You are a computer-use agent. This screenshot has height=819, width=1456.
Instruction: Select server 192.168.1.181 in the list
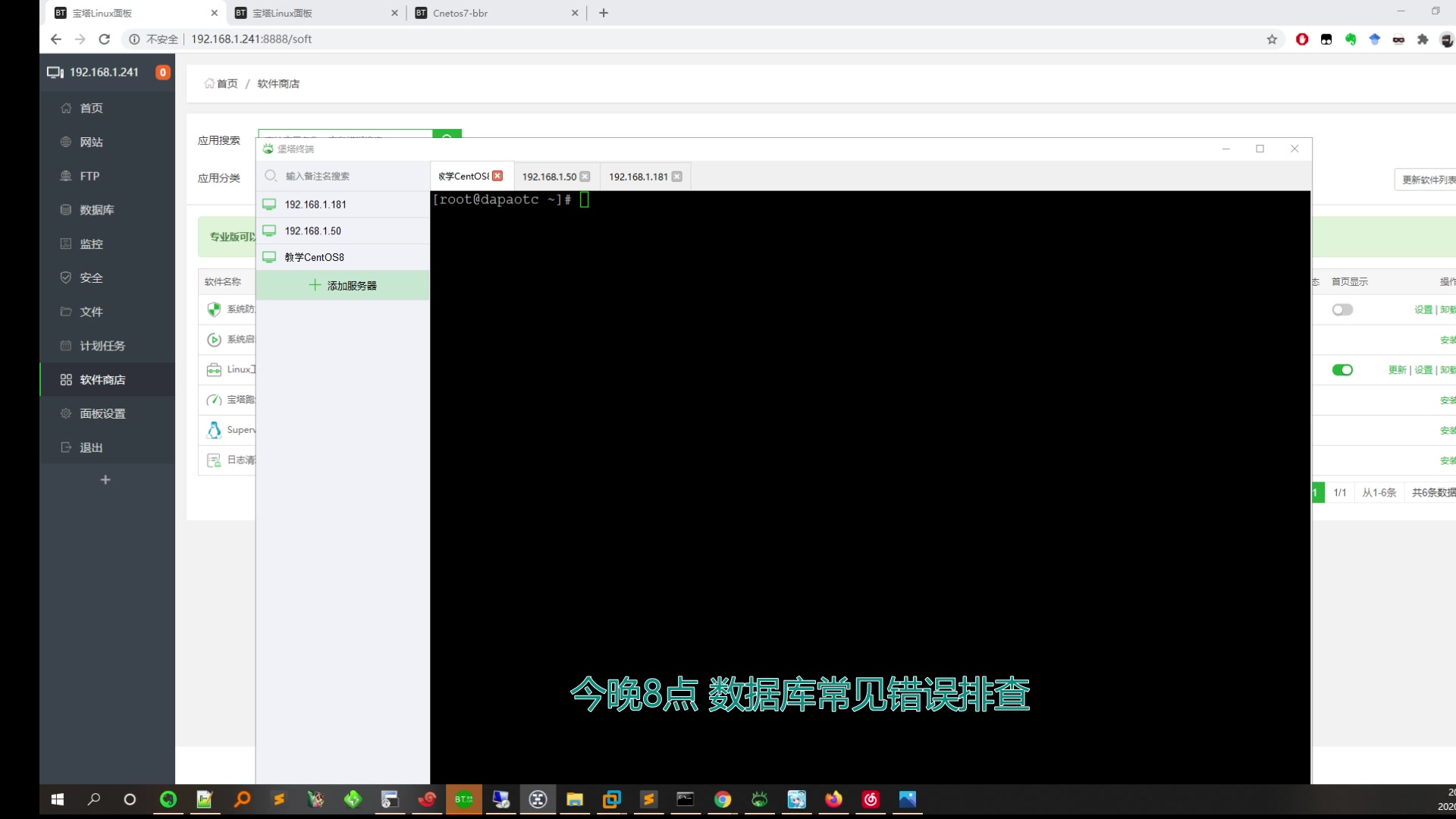(343, 205)
